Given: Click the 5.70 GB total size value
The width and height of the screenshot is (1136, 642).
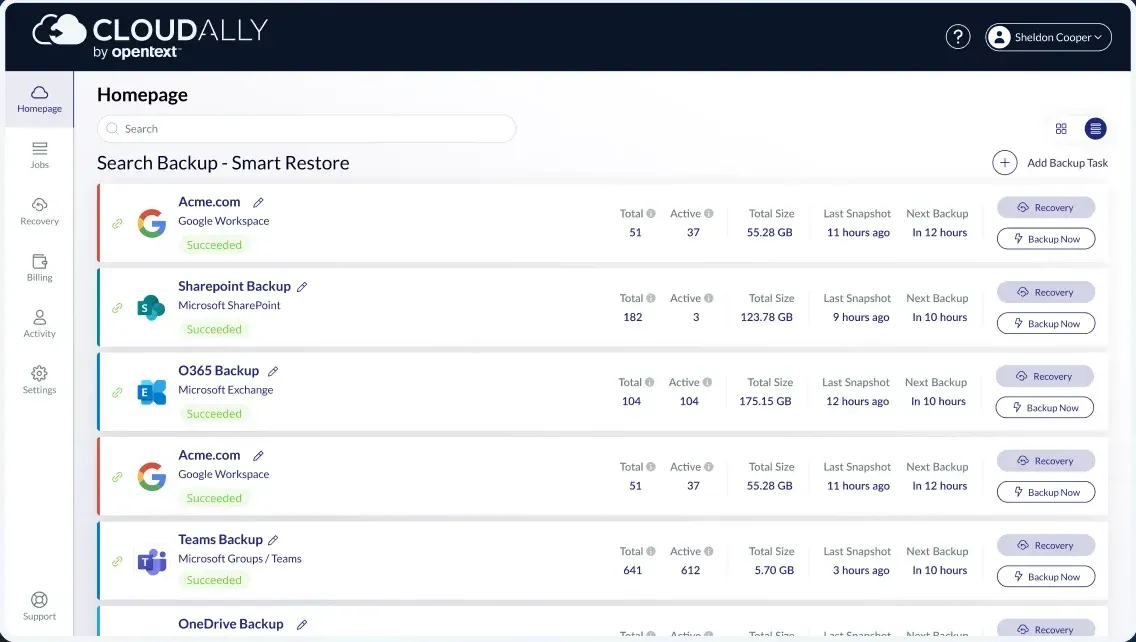Looking at the screenshot, I should click(774, 570).
